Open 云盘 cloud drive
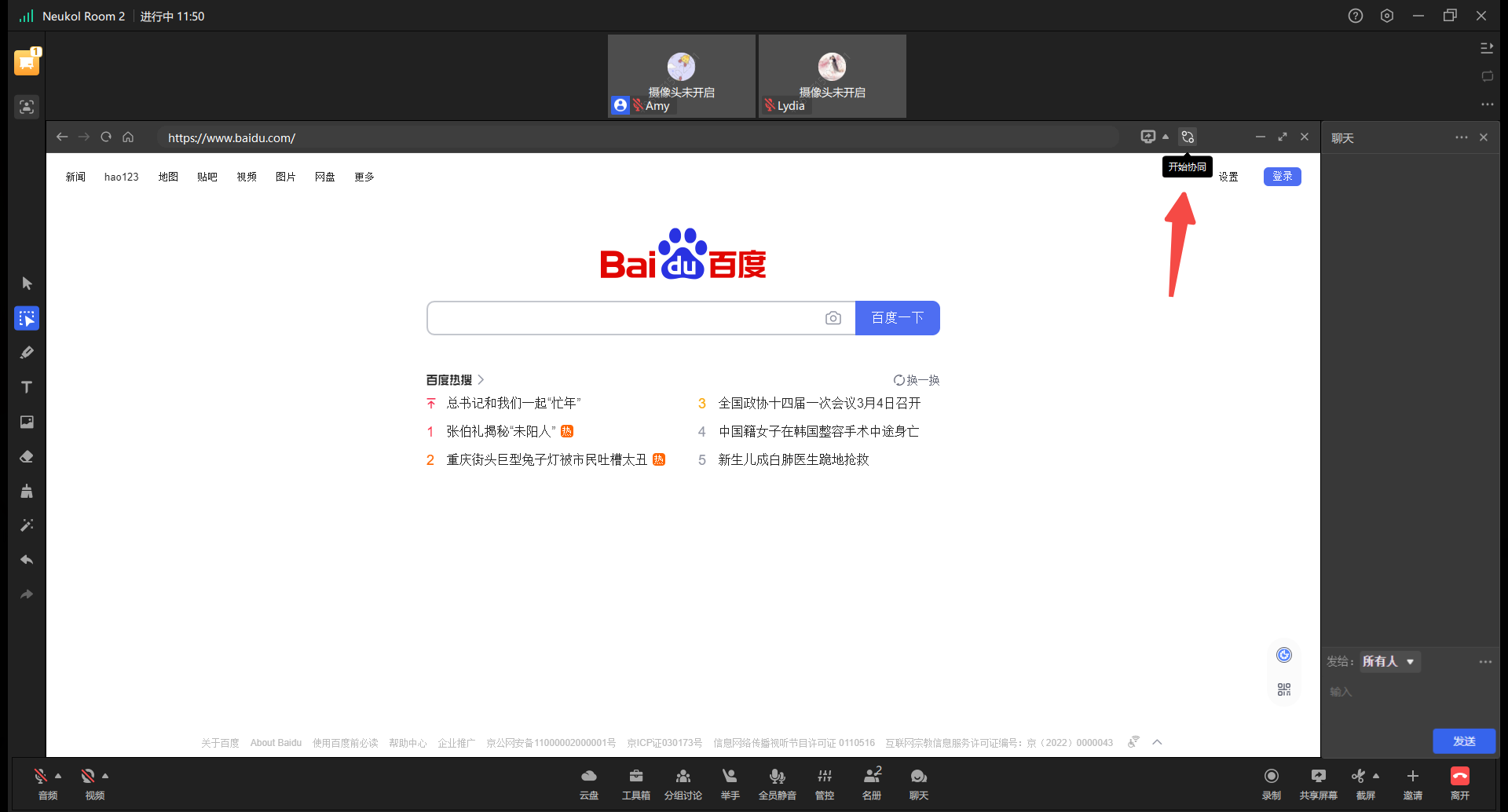The image size is (1508, 812). coord(589,784)
